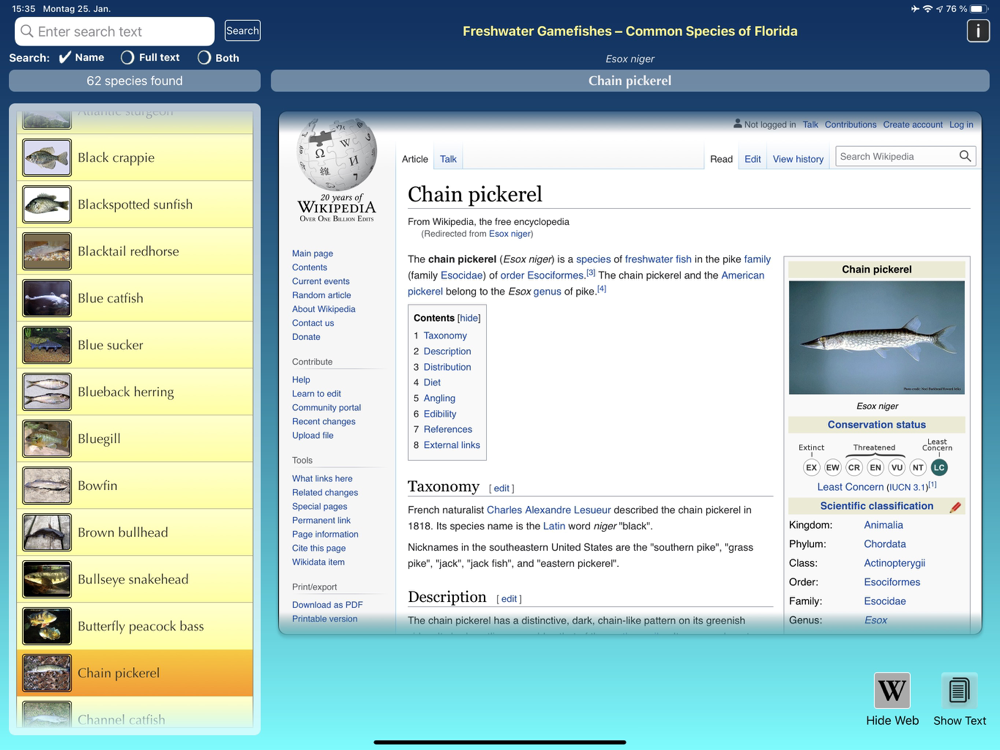Screen dimensions: 1000x750
Task: Open the Esocidae family link in infobox
Action: 885,601
